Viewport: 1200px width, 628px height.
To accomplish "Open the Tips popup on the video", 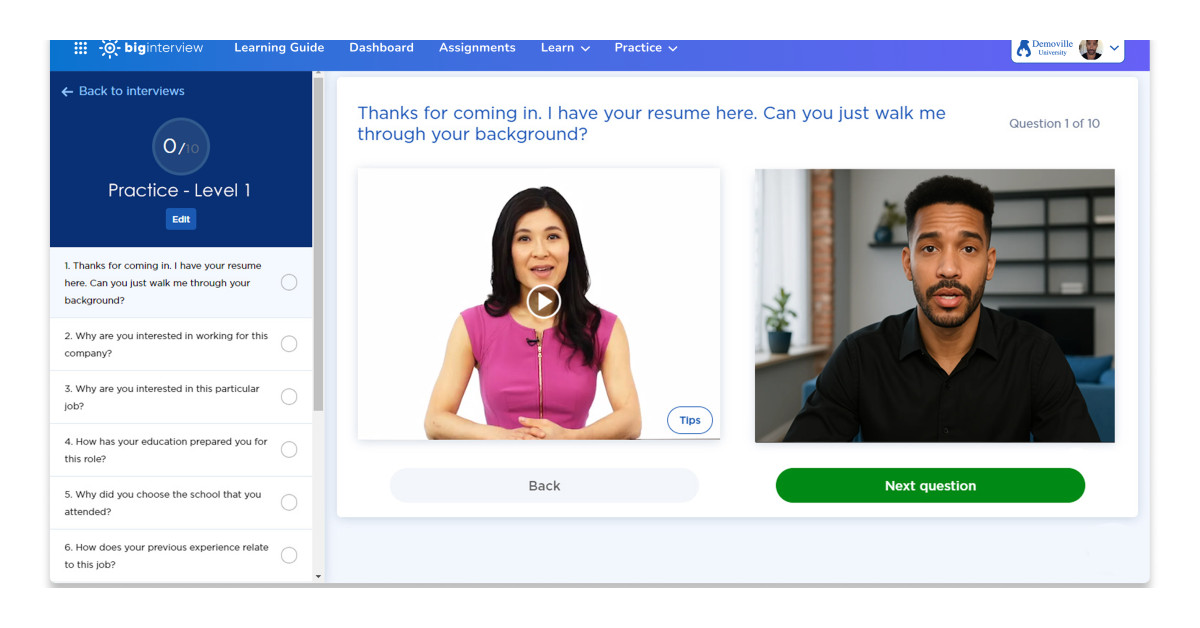I will [x=689, y=420].
